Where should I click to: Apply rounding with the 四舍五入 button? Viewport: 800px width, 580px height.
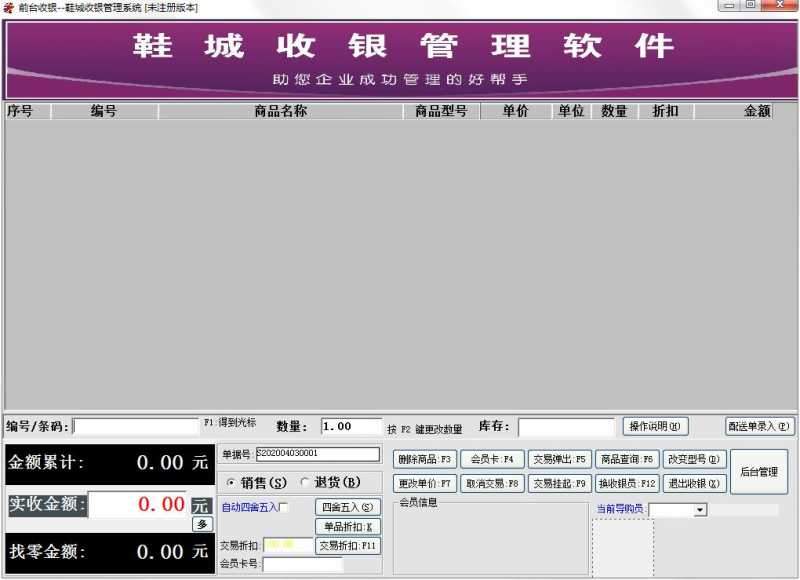[346, 507]
